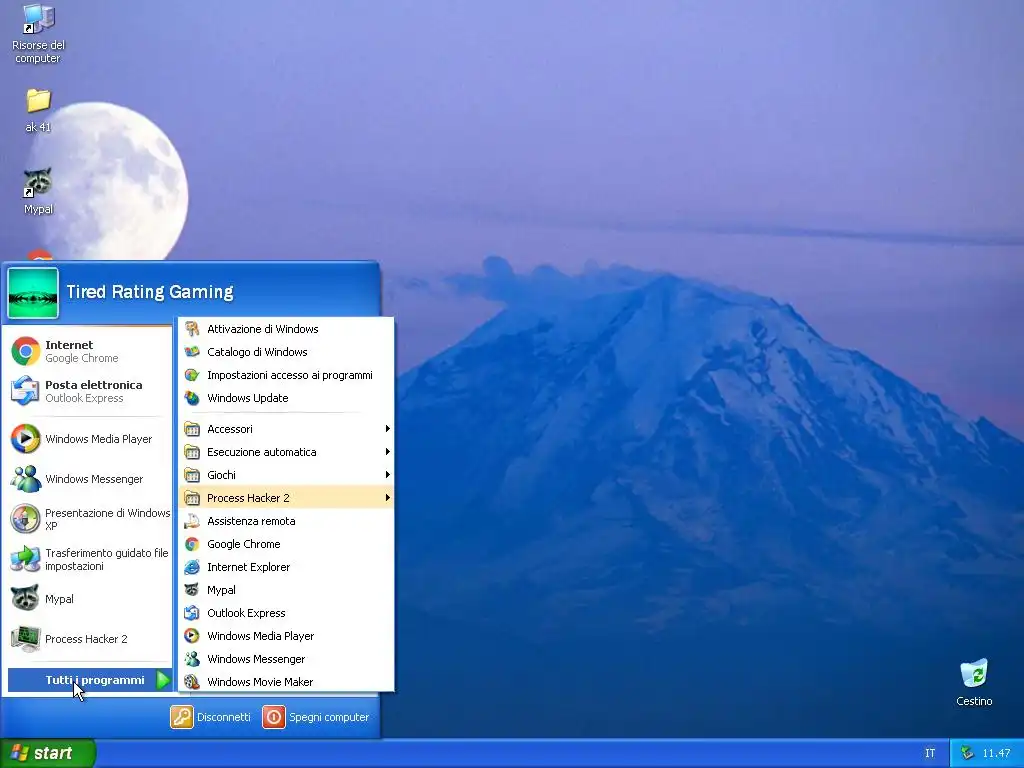Open Impostazioni accesso ai programmi

click(286, 375)
